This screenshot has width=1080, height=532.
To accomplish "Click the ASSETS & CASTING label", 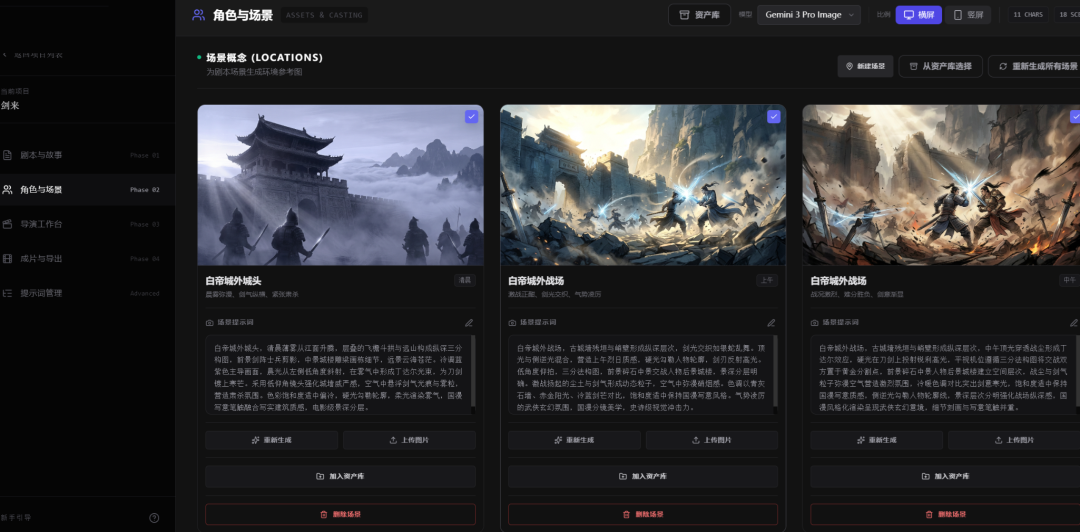I will click(x=324, y=14).
